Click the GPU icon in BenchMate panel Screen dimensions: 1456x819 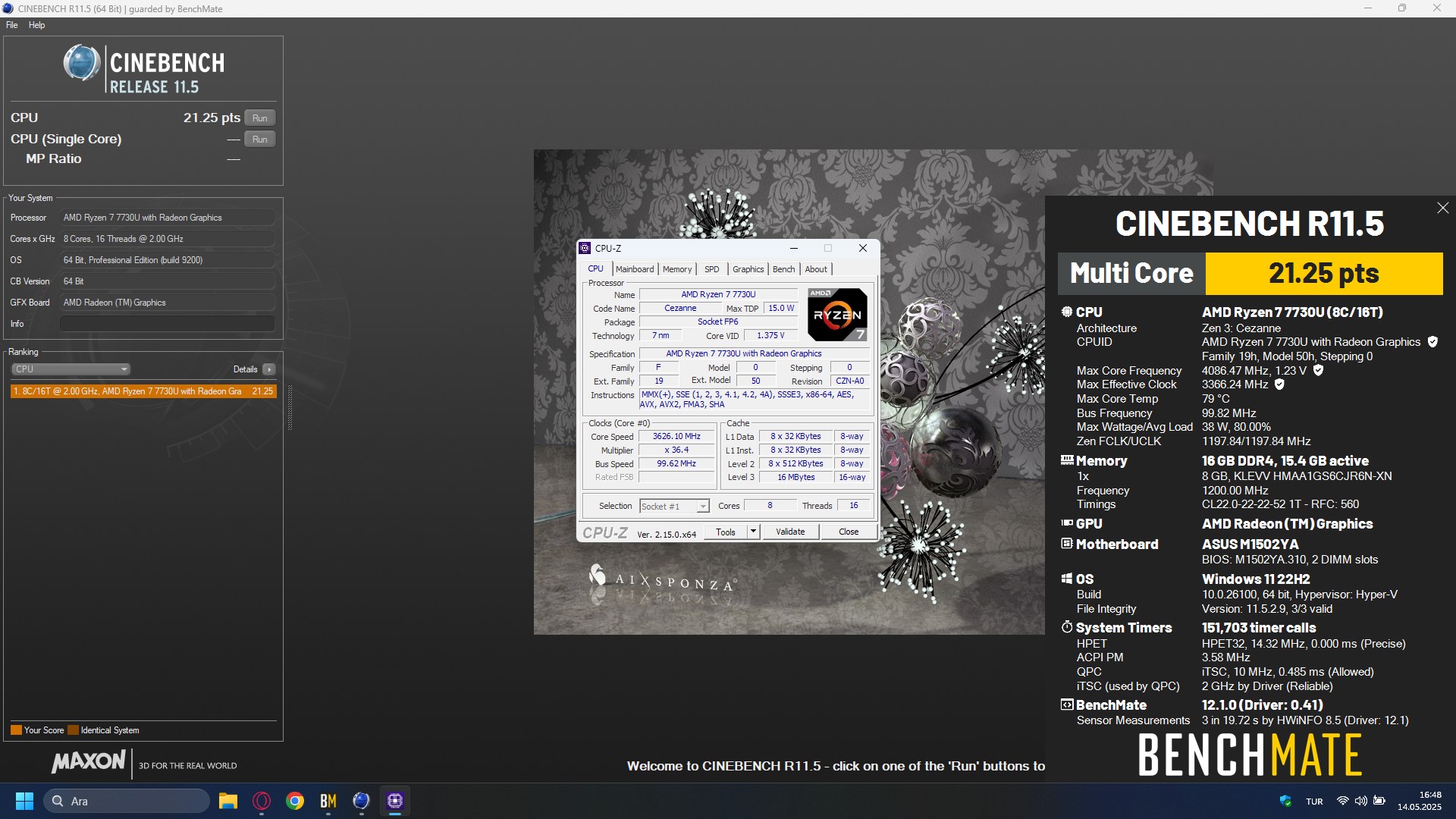(x=1067, y=523)
